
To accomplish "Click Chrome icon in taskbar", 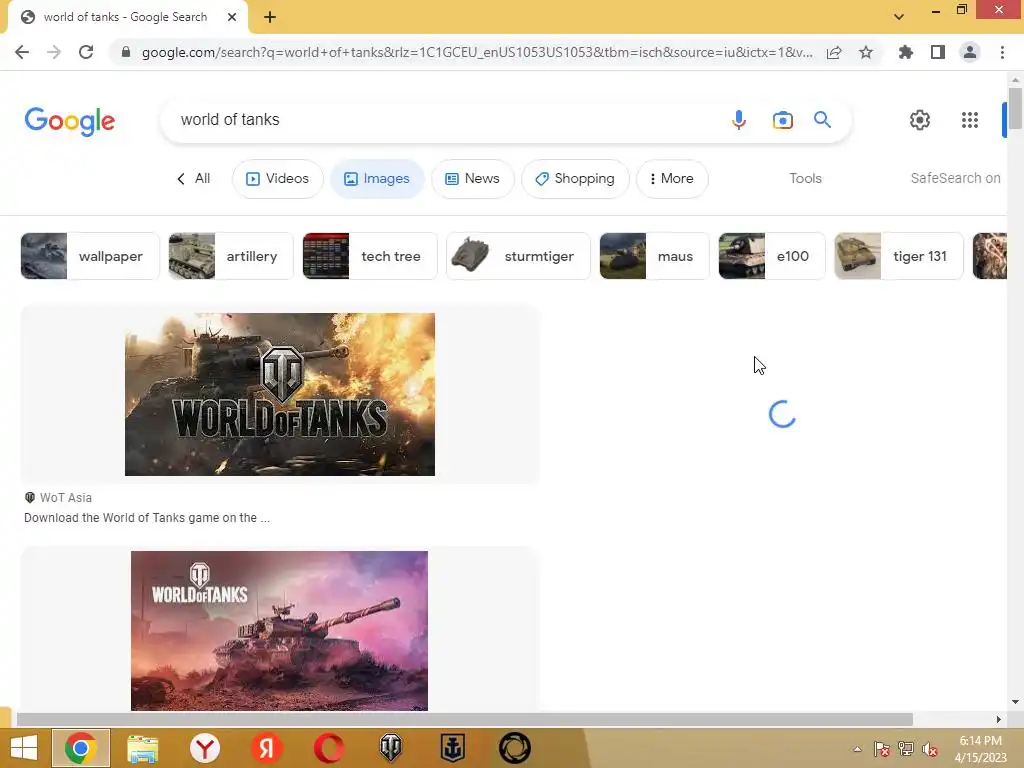I will coord(81,748).
